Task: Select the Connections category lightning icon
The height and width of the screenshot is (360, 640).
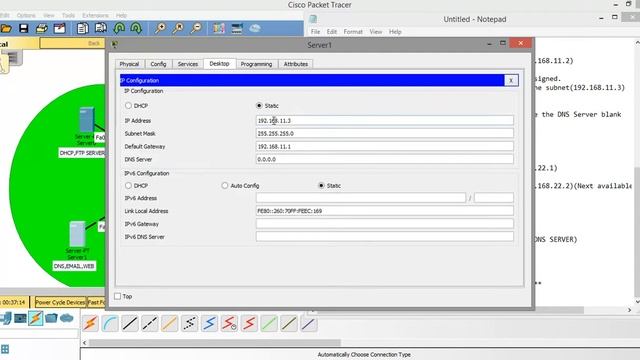Action: pyautogui.click(x=36, y=318)
